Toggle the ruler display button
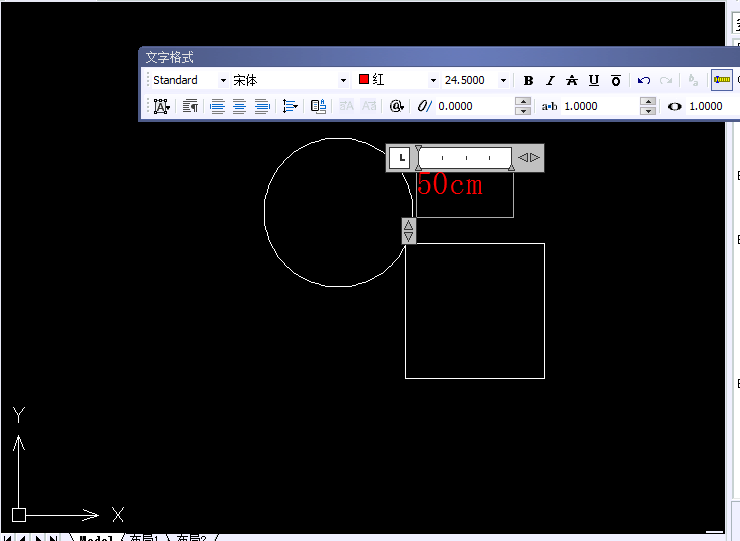Screen dimensions: 740x541 click(x=721, y=80)
